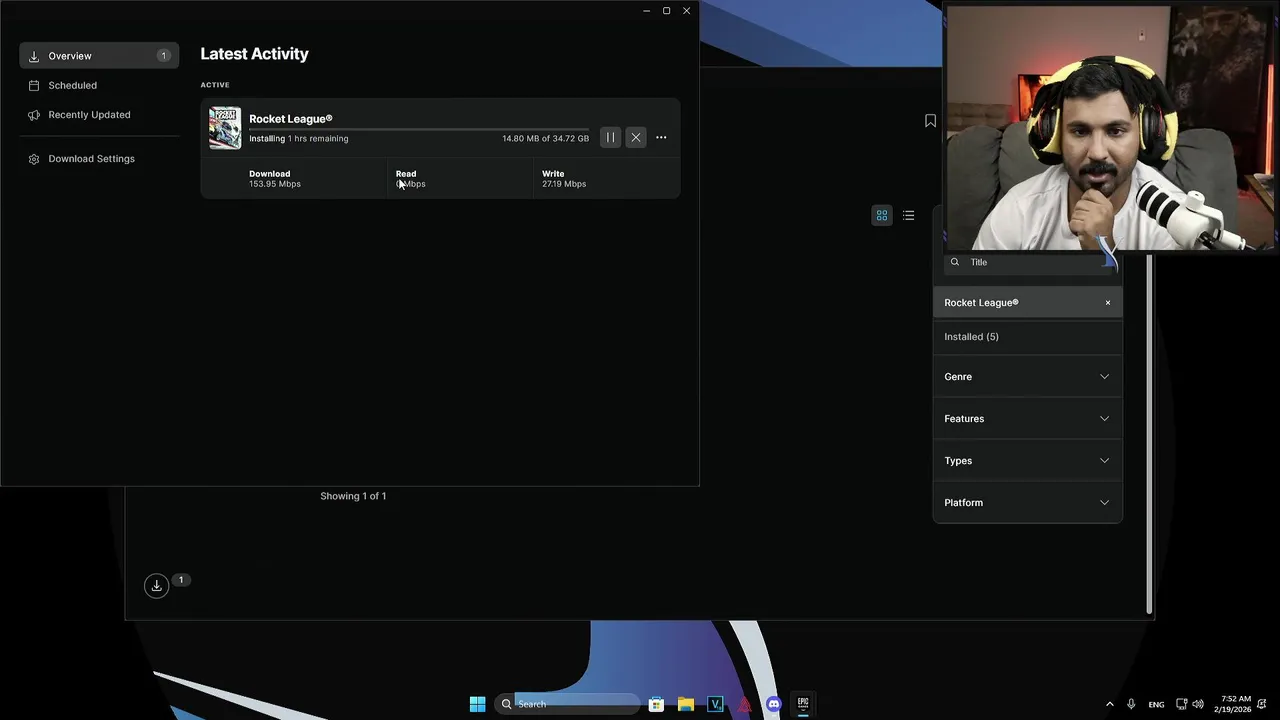1280x720 pixels.
Task: Select the Installed (5) filter
Action: tap(1028, 337)
